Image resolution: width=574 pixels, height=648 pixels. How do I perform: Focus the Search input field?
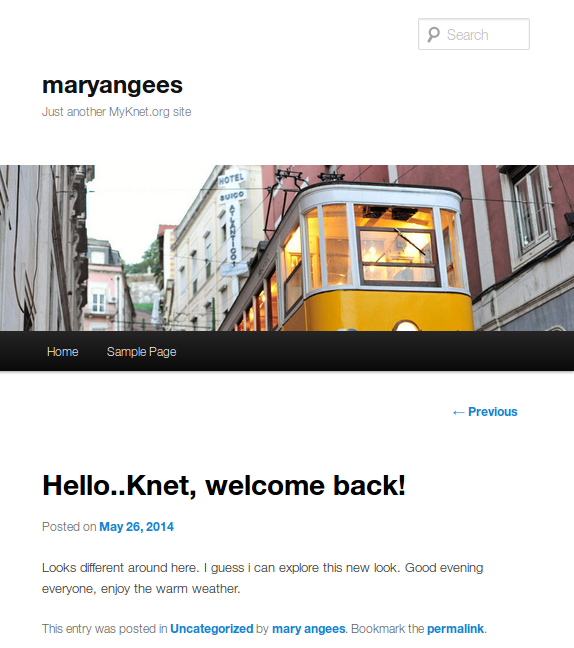click(474, 34)
